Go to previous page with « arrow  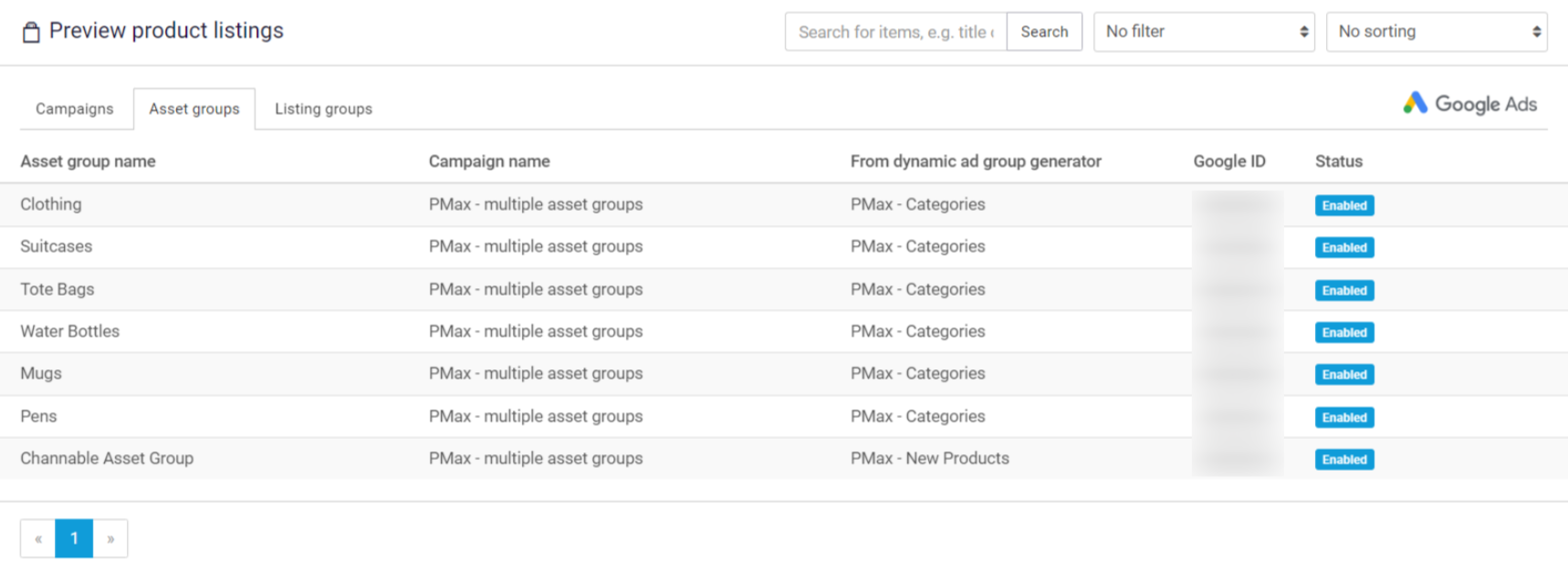point(38,538)
